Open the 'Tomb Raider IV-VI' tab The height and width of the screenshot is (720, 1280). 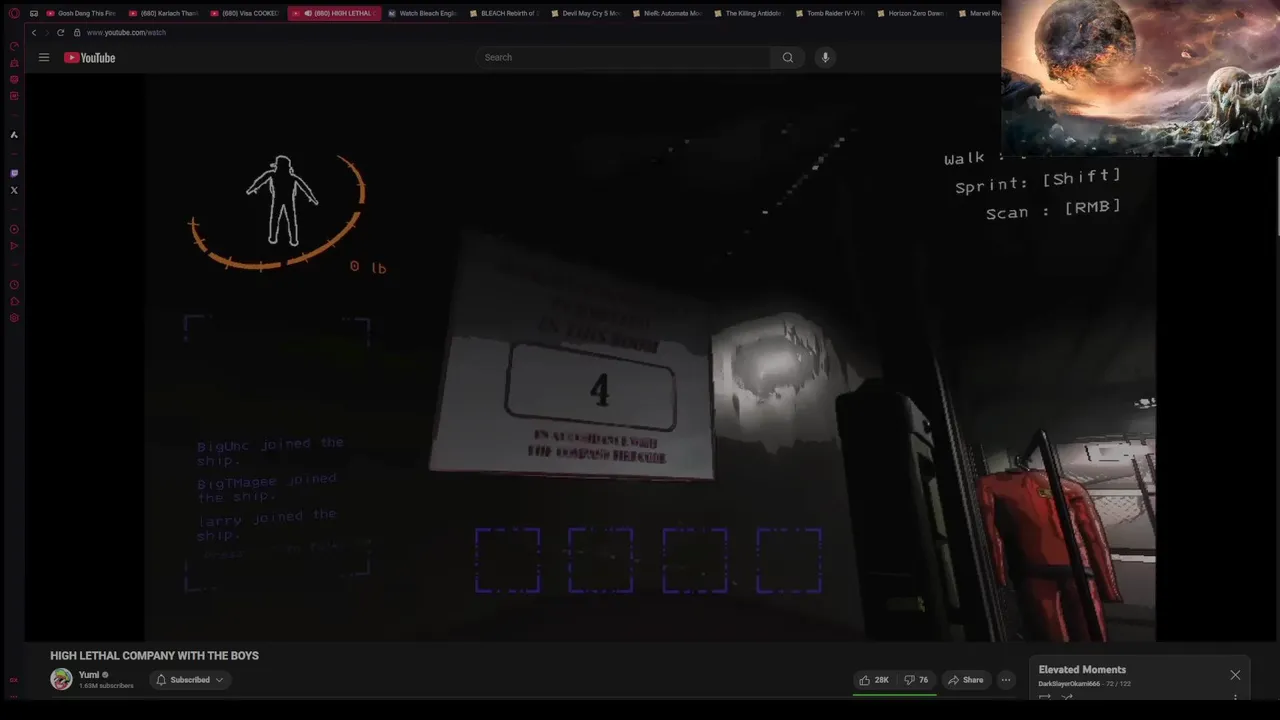831,13
